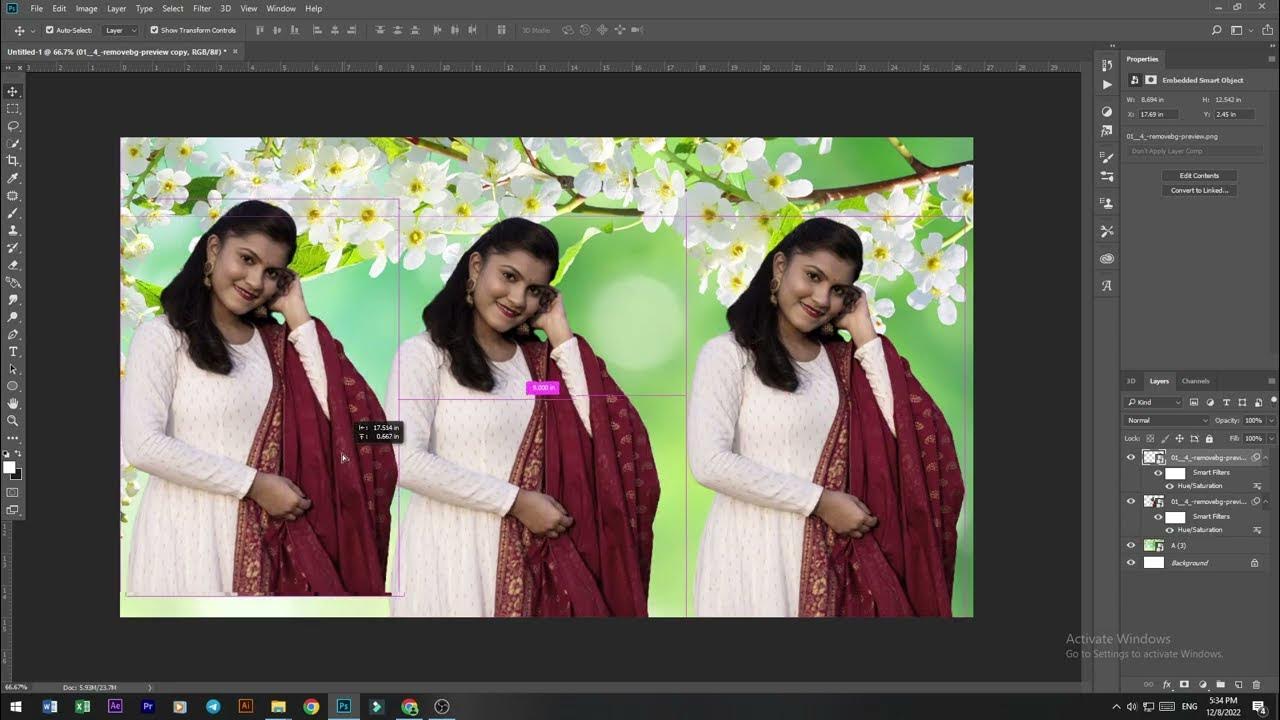
Task: Select the Eraser tool
Action: tap(13, 265)
